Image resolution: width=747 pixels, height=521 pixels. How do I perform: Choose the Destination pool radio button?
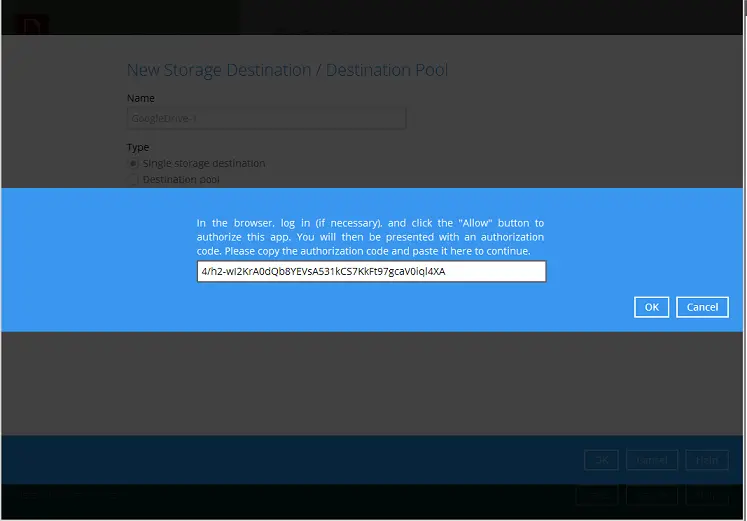133,180
